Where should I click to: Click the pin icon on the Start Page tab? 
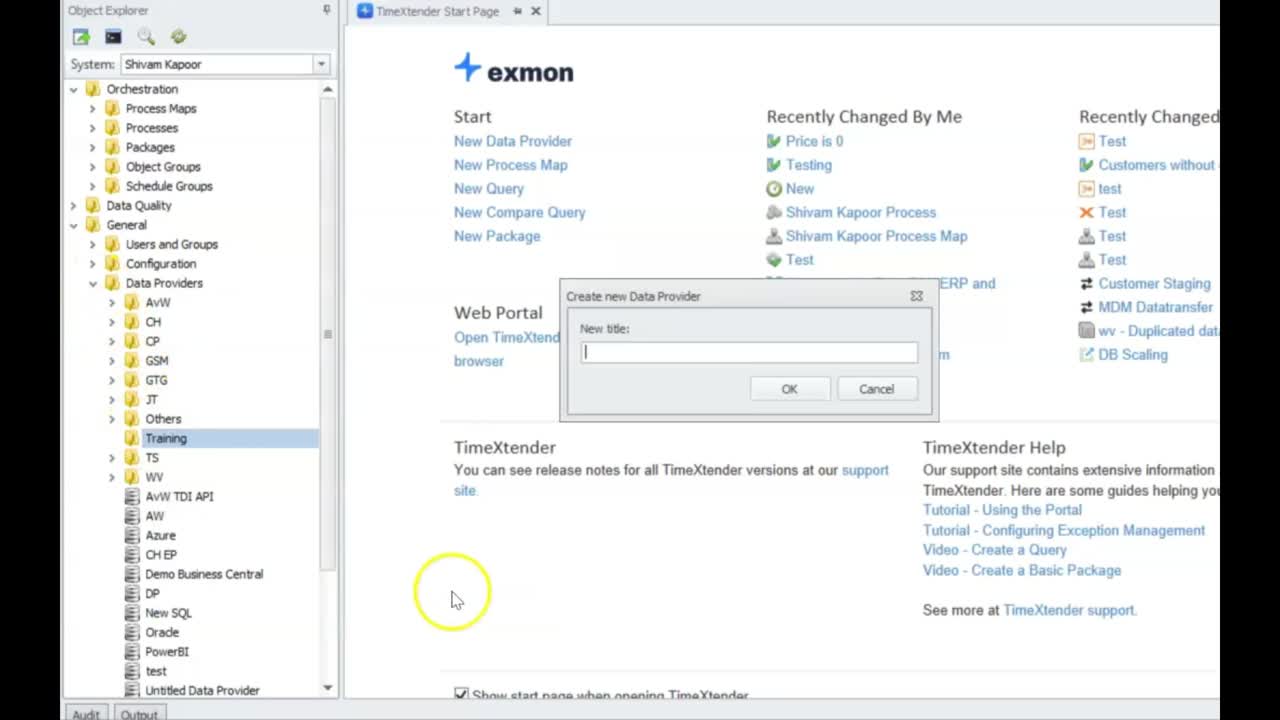pyautogui.click(x=517, y=11)
